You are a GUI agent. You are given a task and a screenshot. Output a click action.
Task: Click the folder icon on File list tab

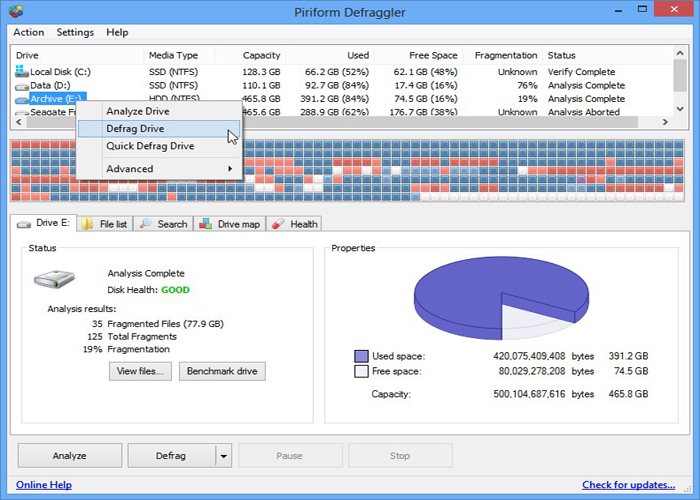[88, 224]
